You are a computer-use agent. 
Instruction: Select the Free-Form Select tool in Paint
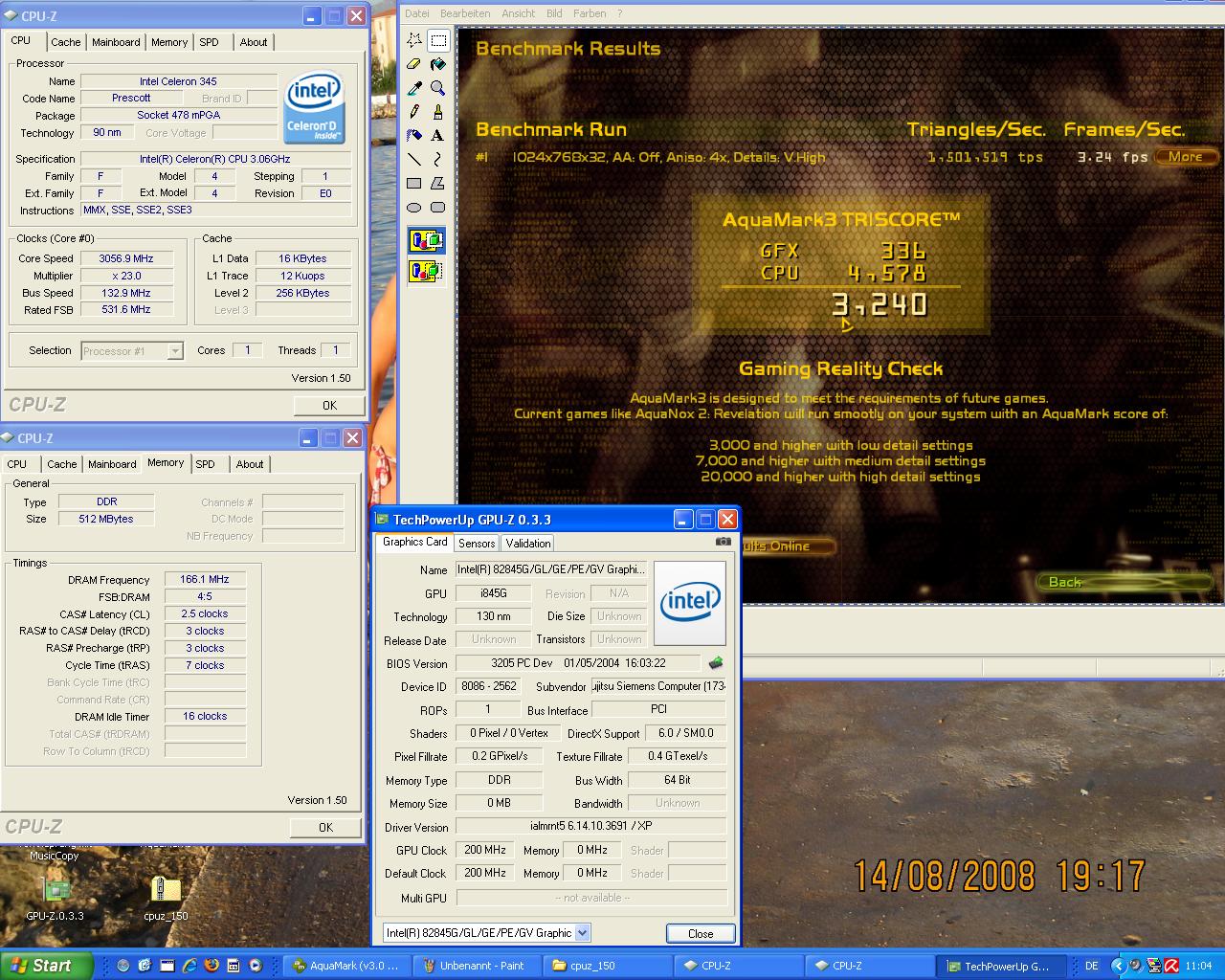pyautogui.click(x=414, y=40)
